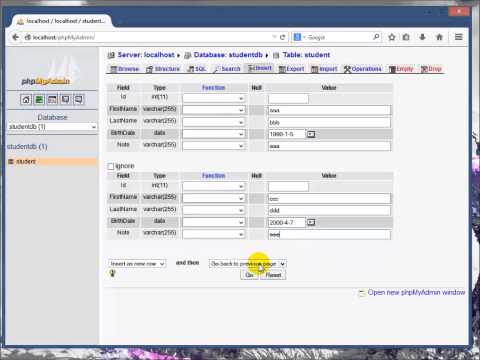Open the 'Insert as new row' dropdown

pos(137,264)
